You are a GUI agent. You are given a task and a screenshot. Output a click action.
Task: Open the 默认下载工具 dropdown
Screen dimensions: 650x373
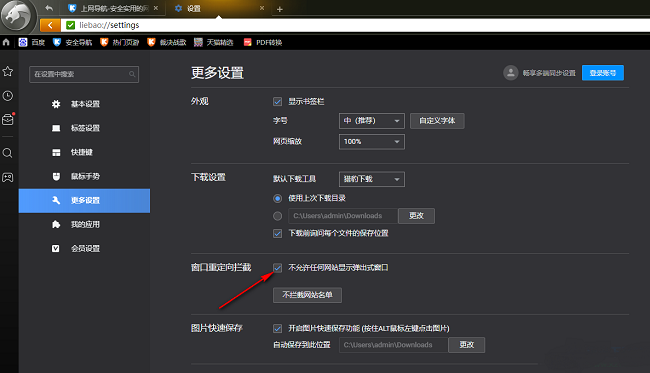click(x=371, y=179)
